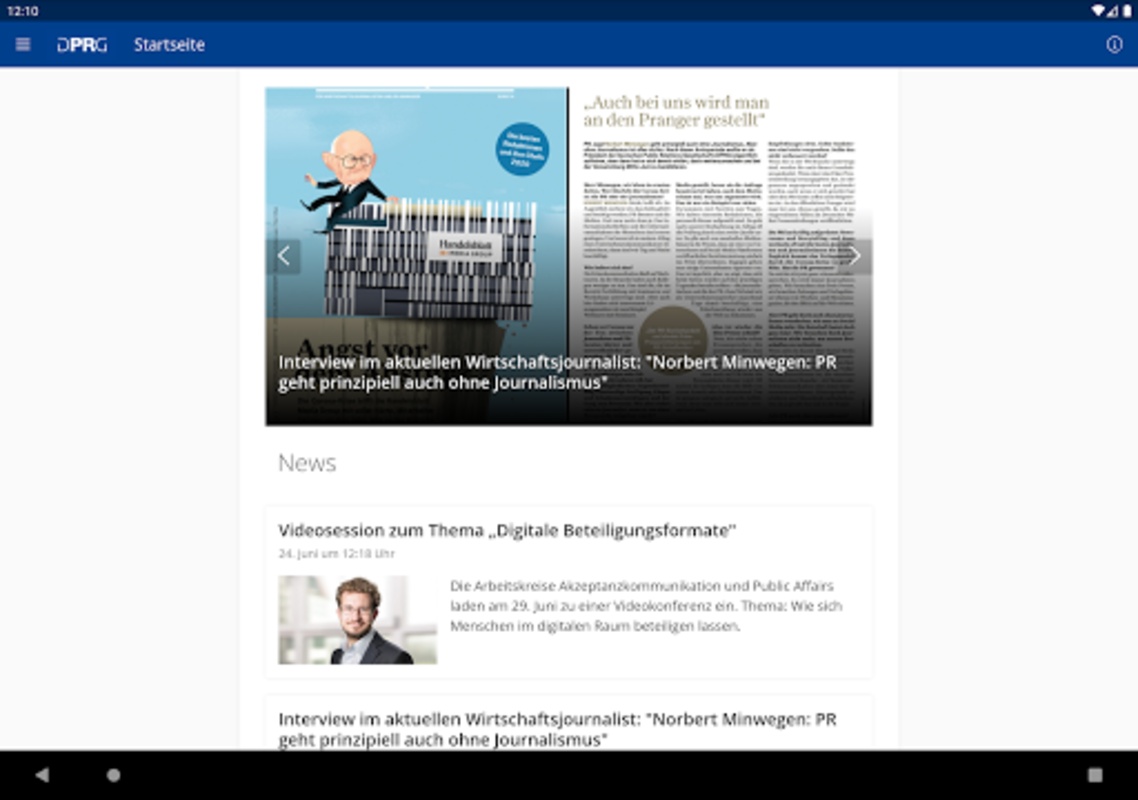1138x800 pixels.
Task: Tap the portrait thumbnail of Videosession article
Action: 357,620
